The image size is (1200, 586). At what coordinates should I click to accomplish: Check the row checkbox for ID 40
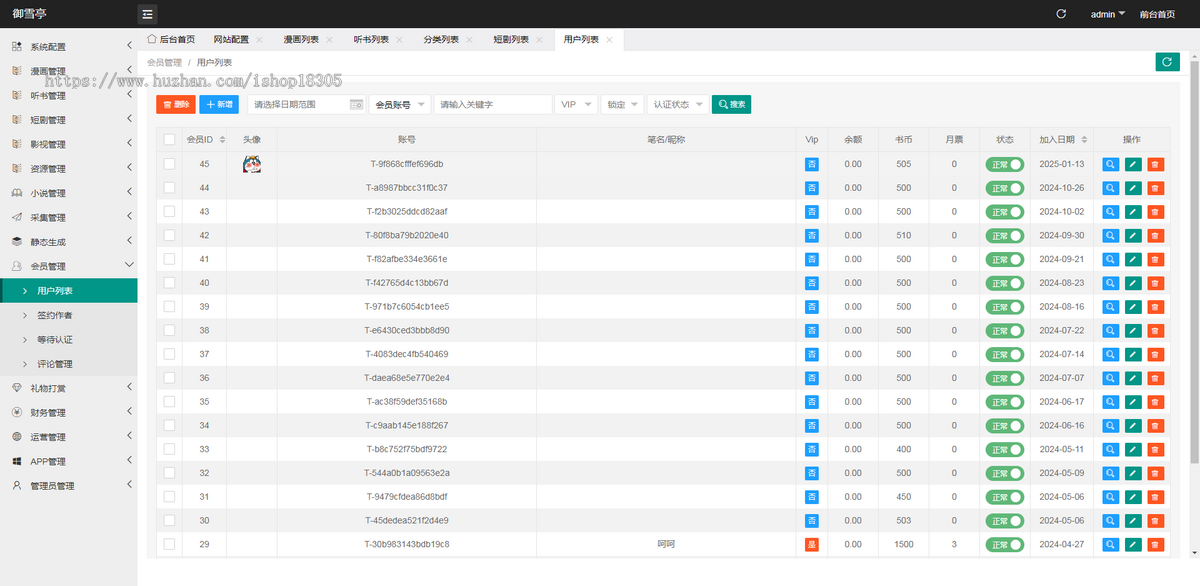(x=169, y=283)
